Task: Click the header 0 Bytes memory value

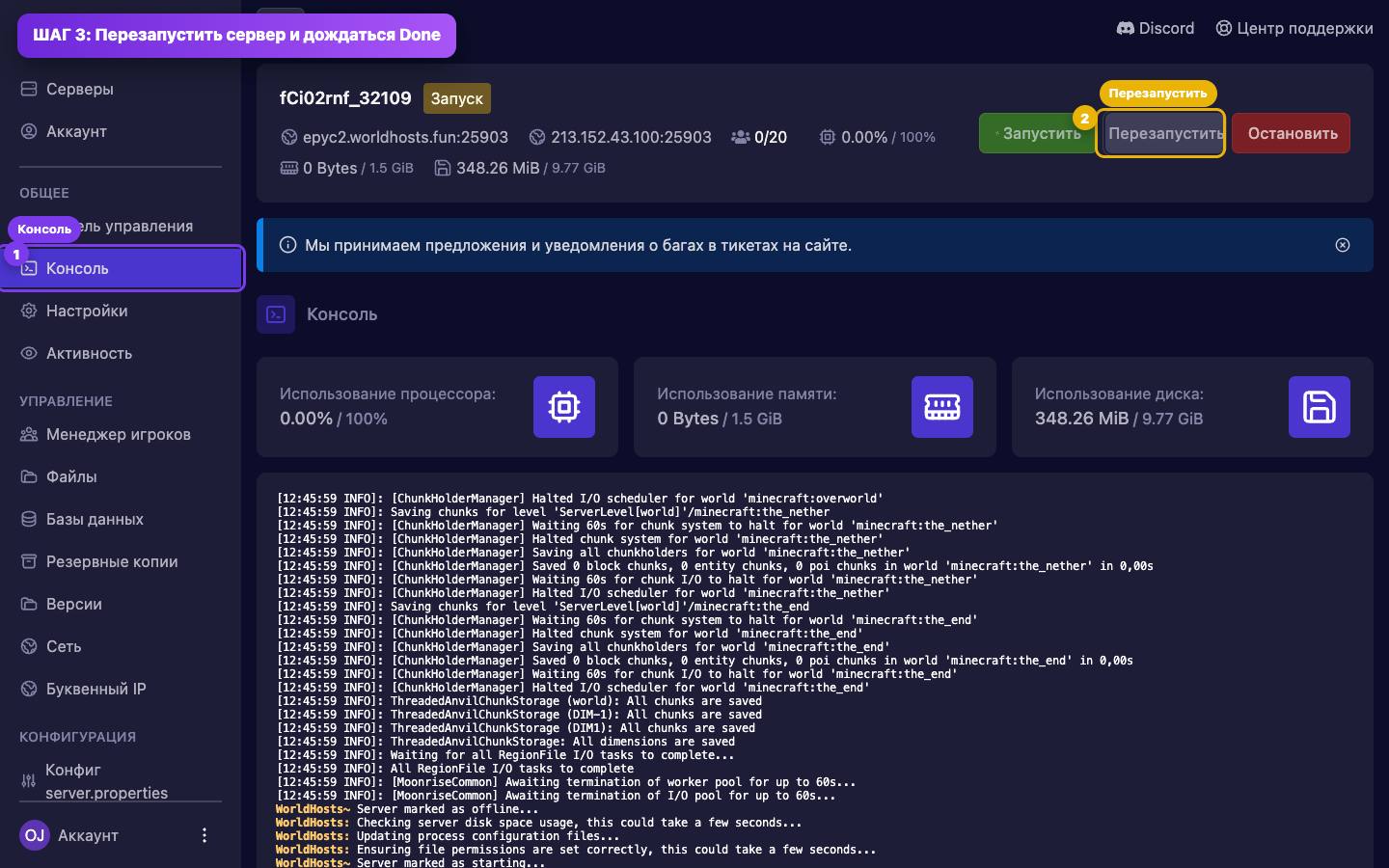Action: pos(330,168)
